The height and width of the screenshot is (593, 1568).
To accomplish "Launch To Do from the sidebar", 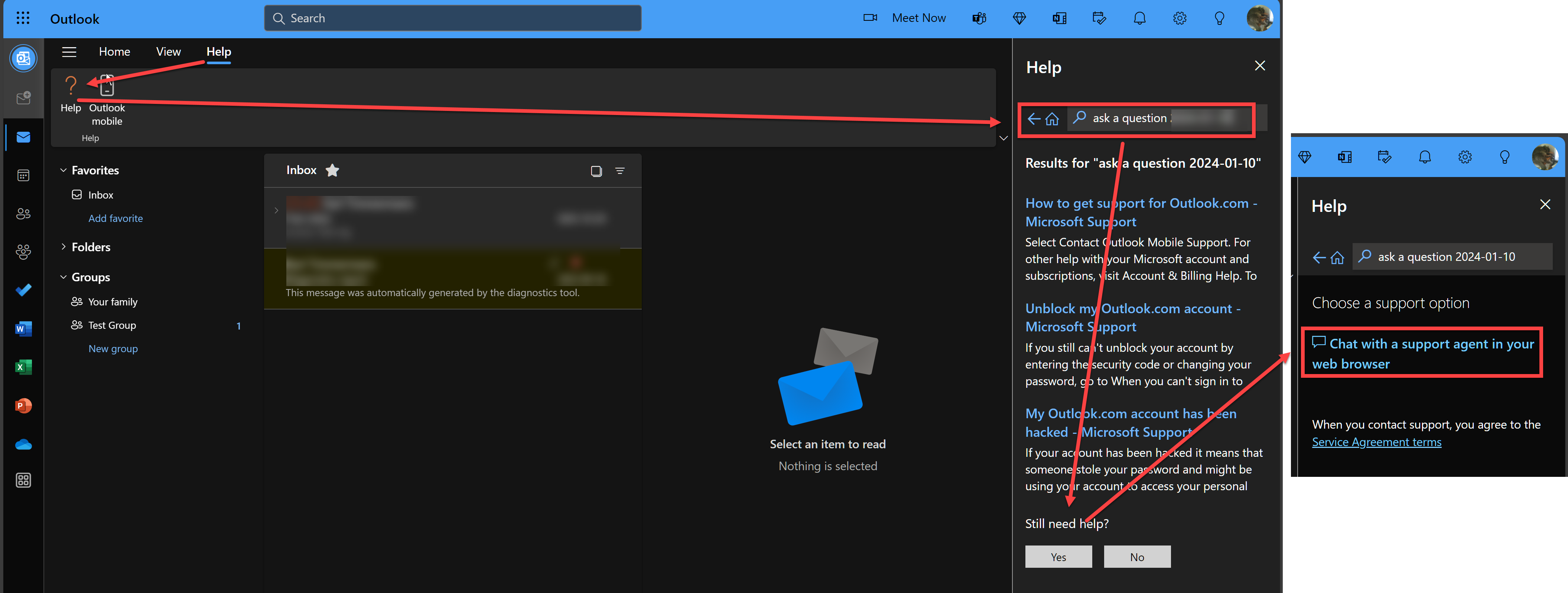I will pyautogui.click(x=23, y=290).
